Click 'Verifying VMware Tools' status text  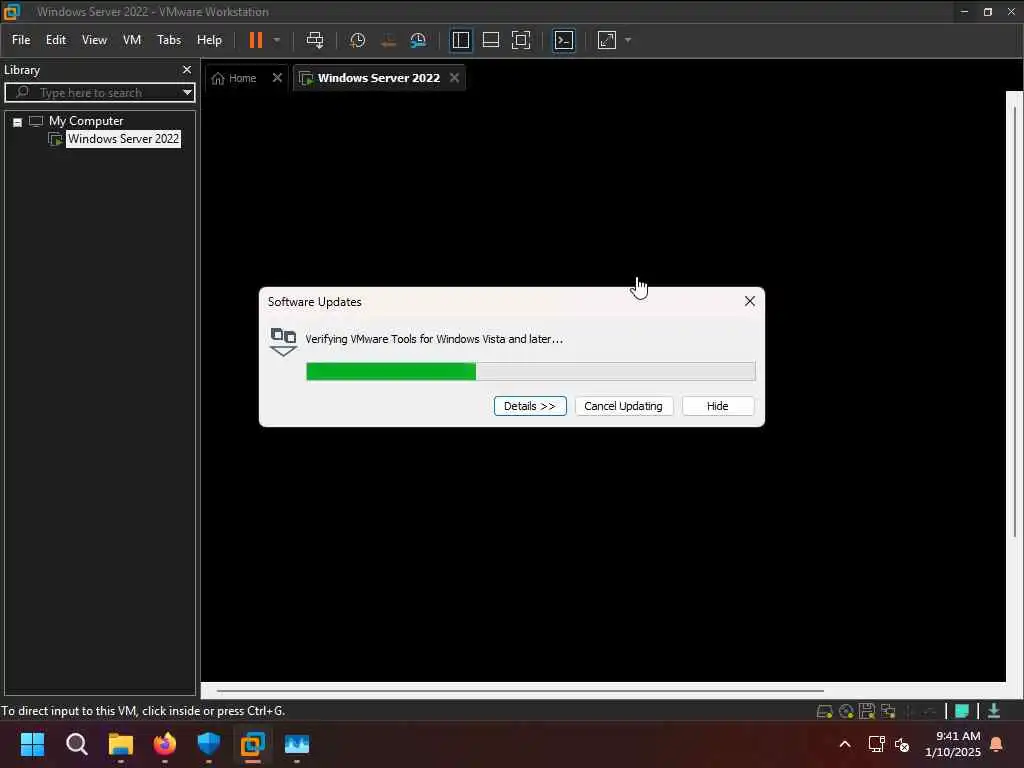(434, 339)
